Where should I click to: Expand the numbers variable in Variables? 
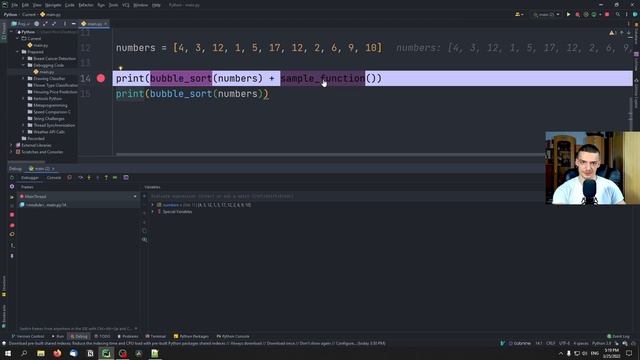point(153,205)
